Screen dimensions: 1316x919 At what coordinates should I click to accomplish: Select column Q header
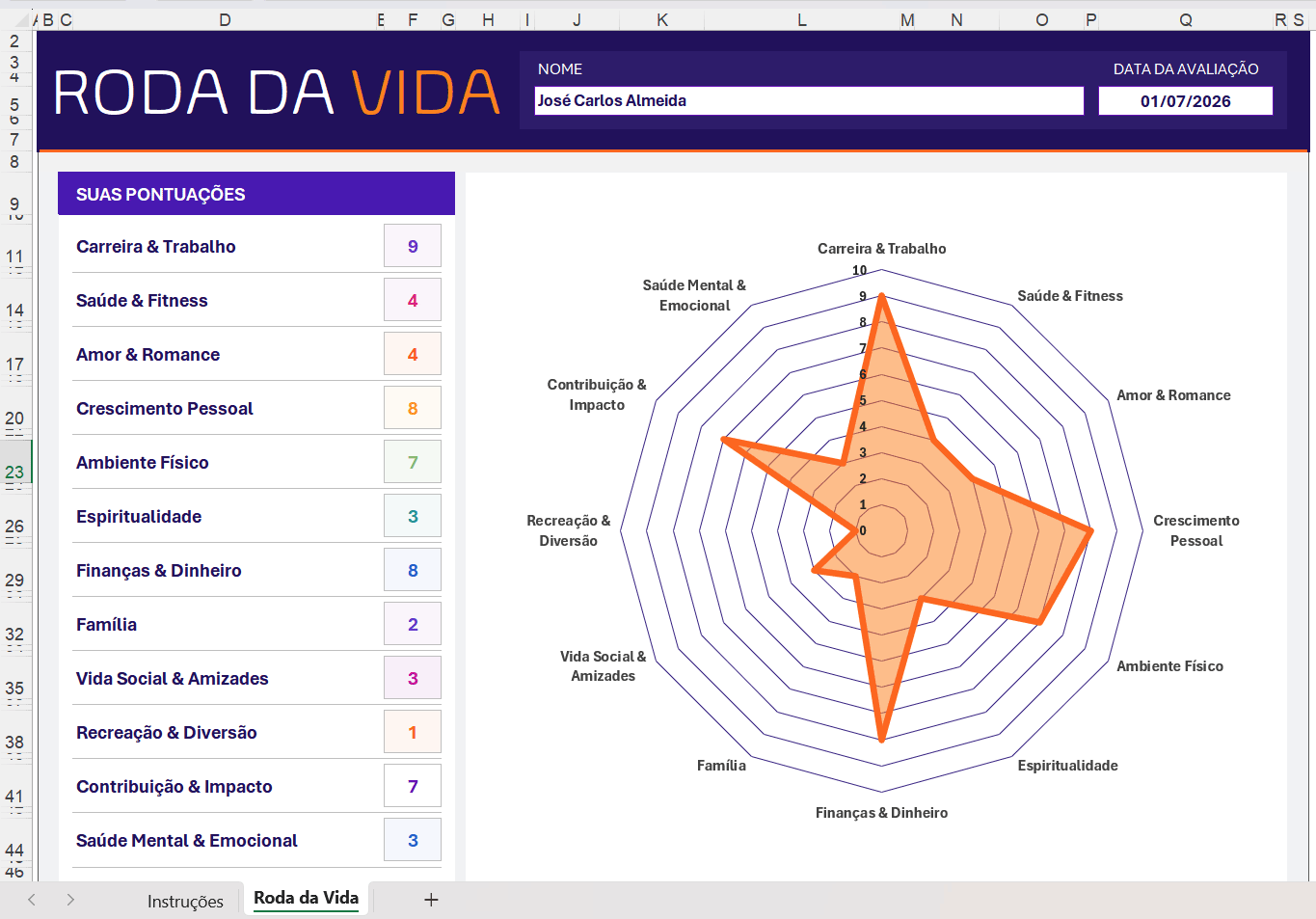pos(1186,19)
